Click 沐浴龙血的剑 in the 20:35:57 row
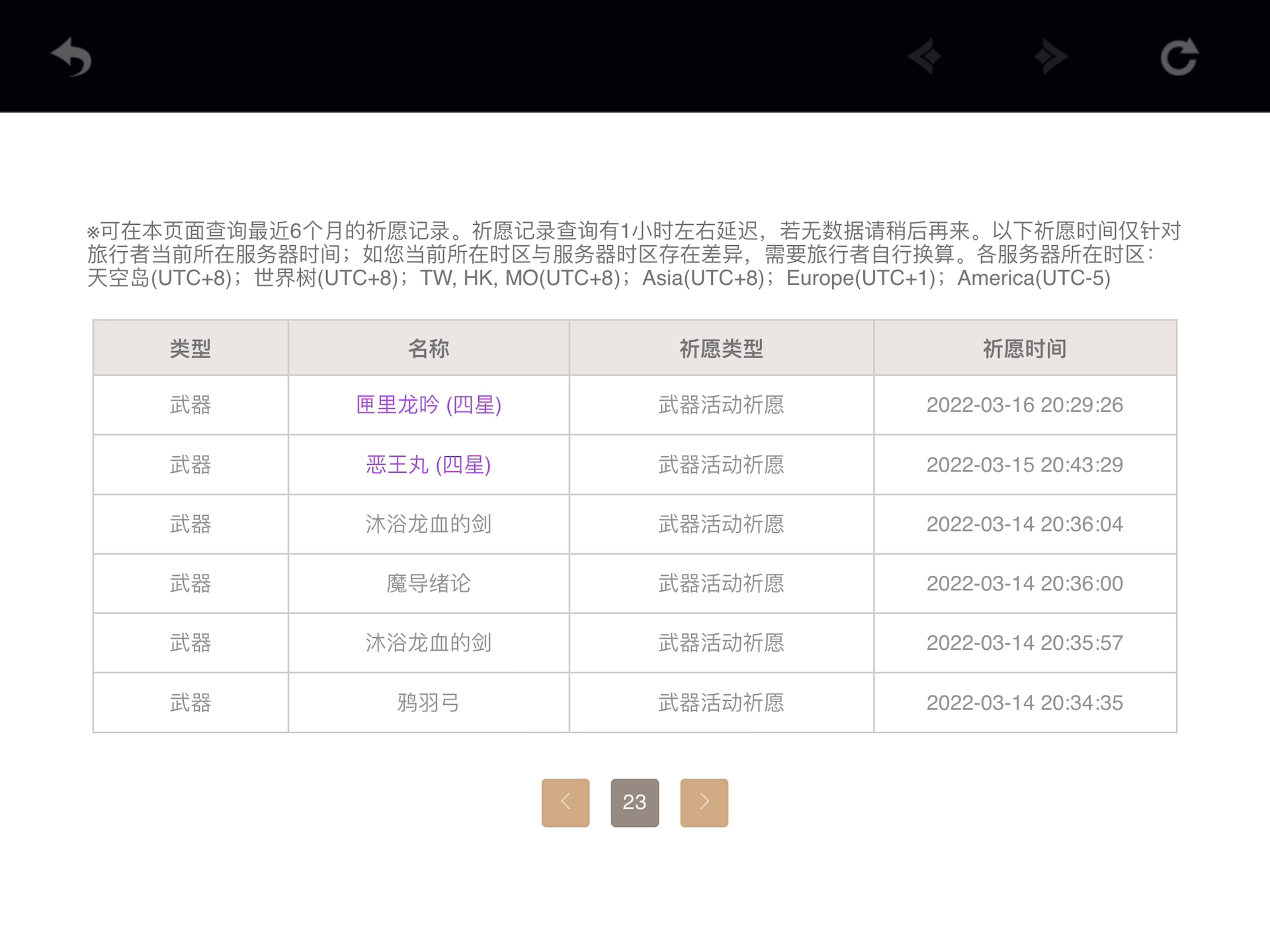The image size is (1270, 952). (429, 643)
